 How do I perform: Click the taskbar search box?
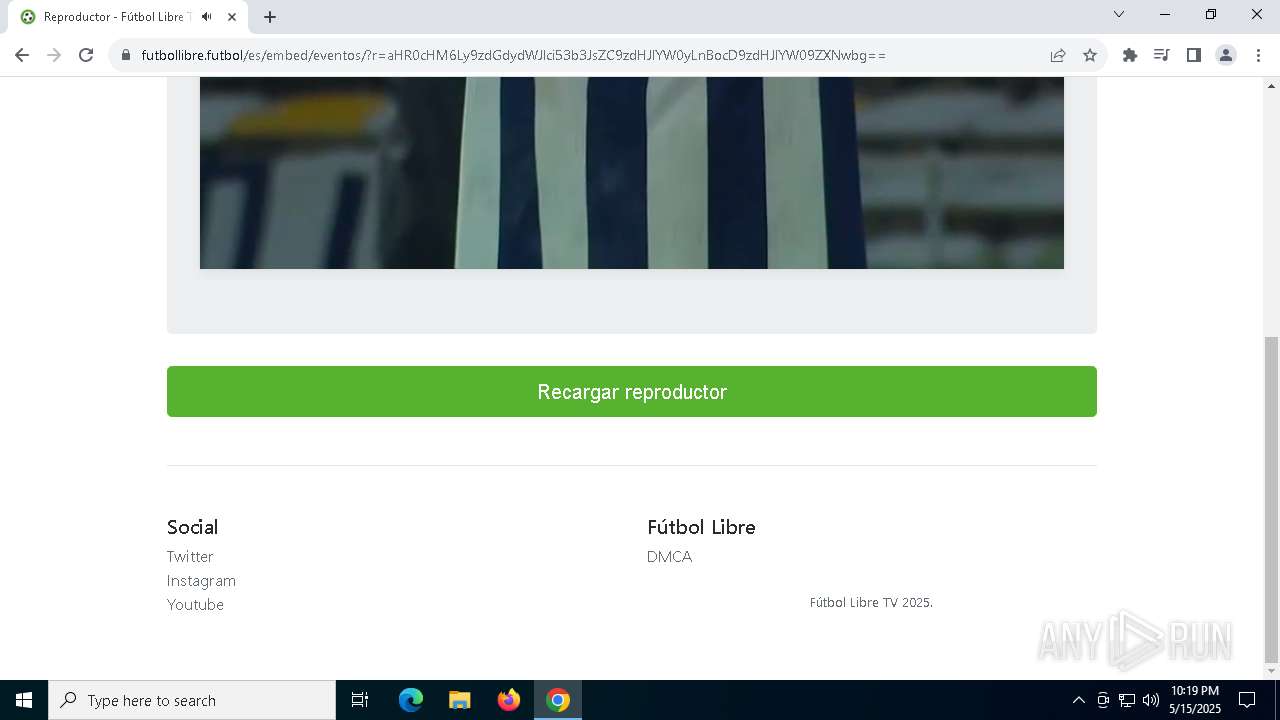(x=192, y=700)
